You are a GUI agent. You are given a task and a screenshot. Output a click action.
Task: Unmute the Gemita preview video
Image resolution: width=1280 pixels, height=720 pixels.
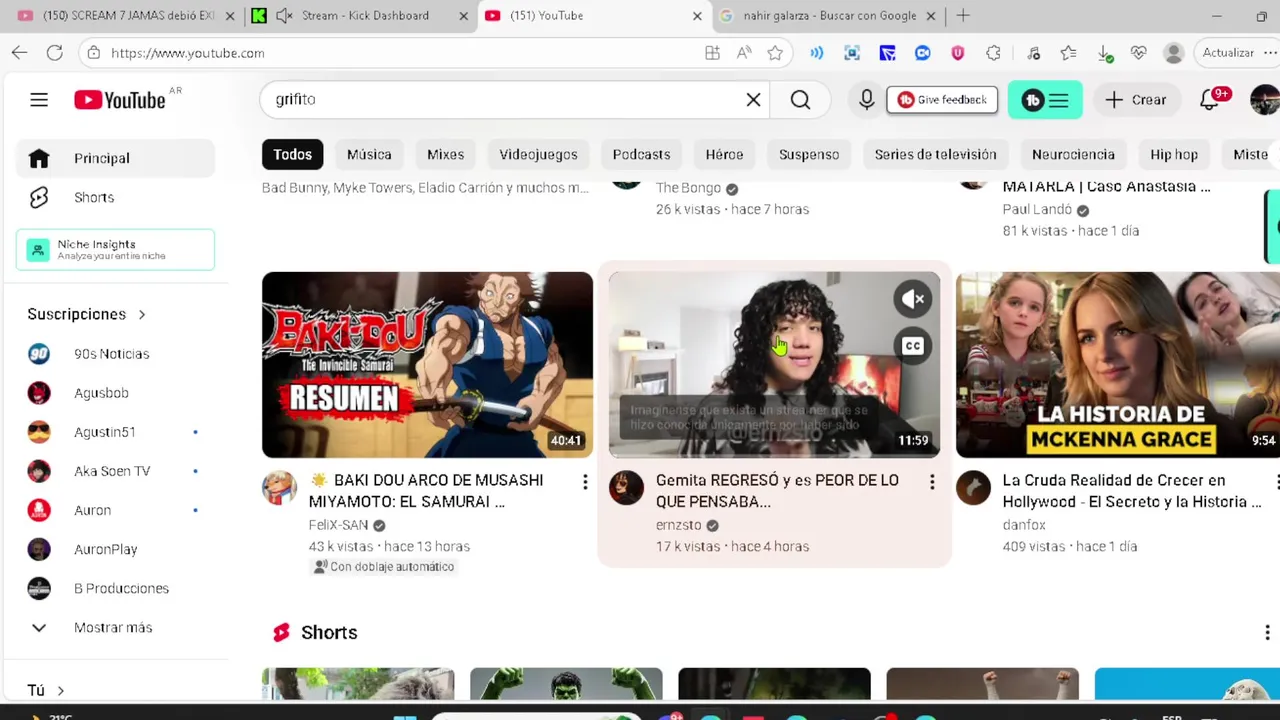[x=913, y=299]
